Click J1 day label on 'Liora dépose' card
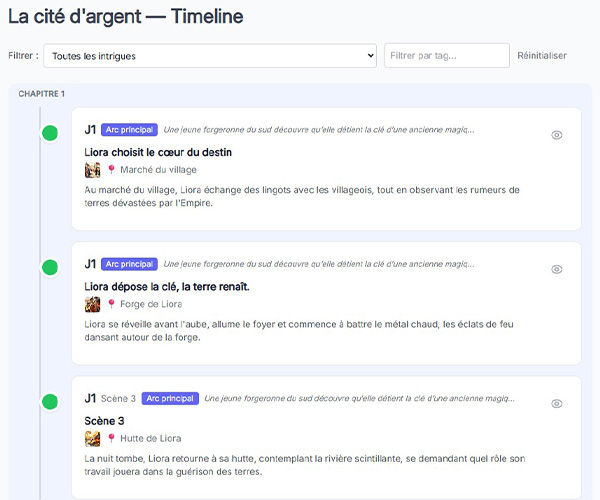Image resolution: width=600 pixels, height=500 pixels. (90, 264)
